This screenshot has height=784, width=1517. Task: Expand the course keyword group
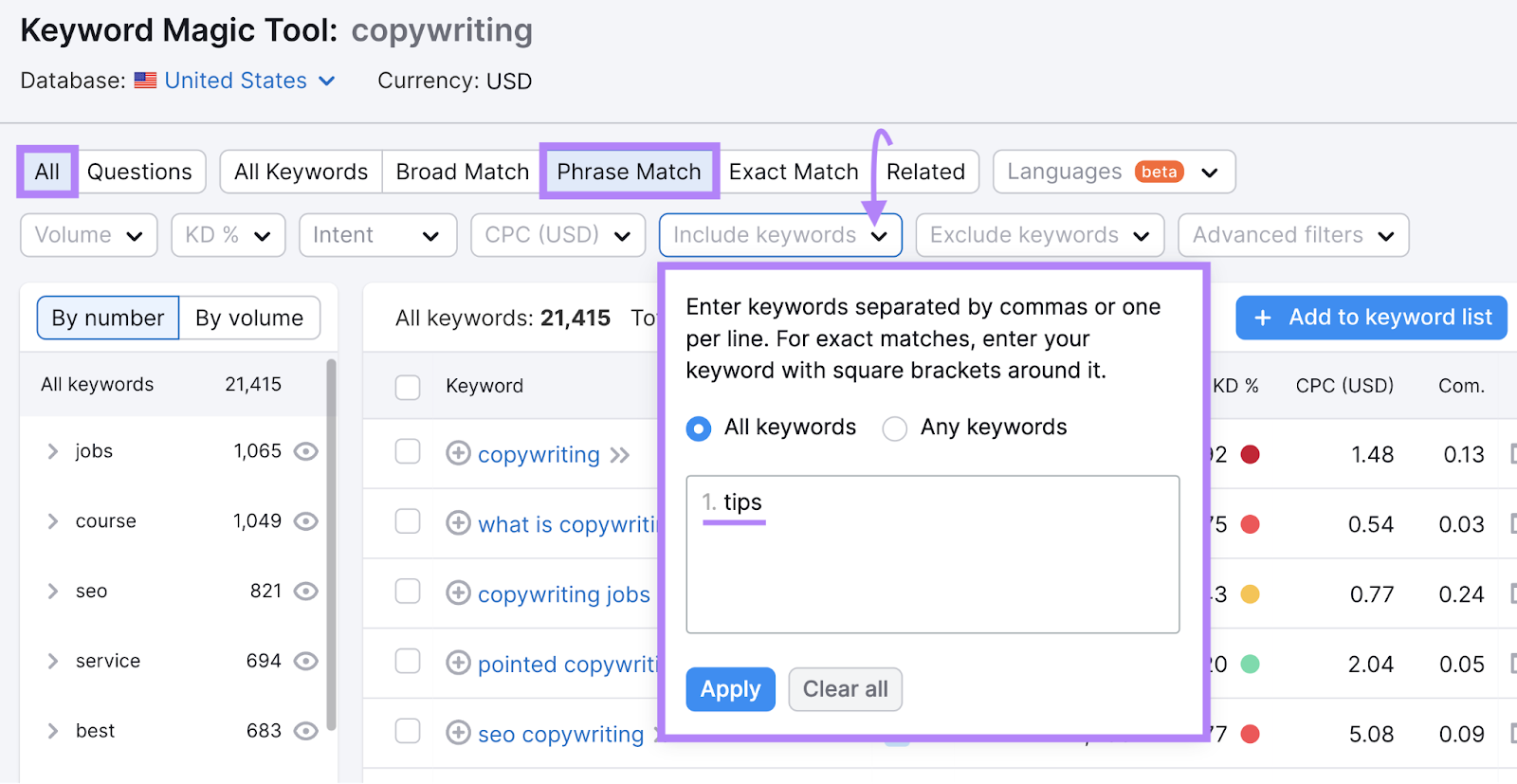[53, 521]
